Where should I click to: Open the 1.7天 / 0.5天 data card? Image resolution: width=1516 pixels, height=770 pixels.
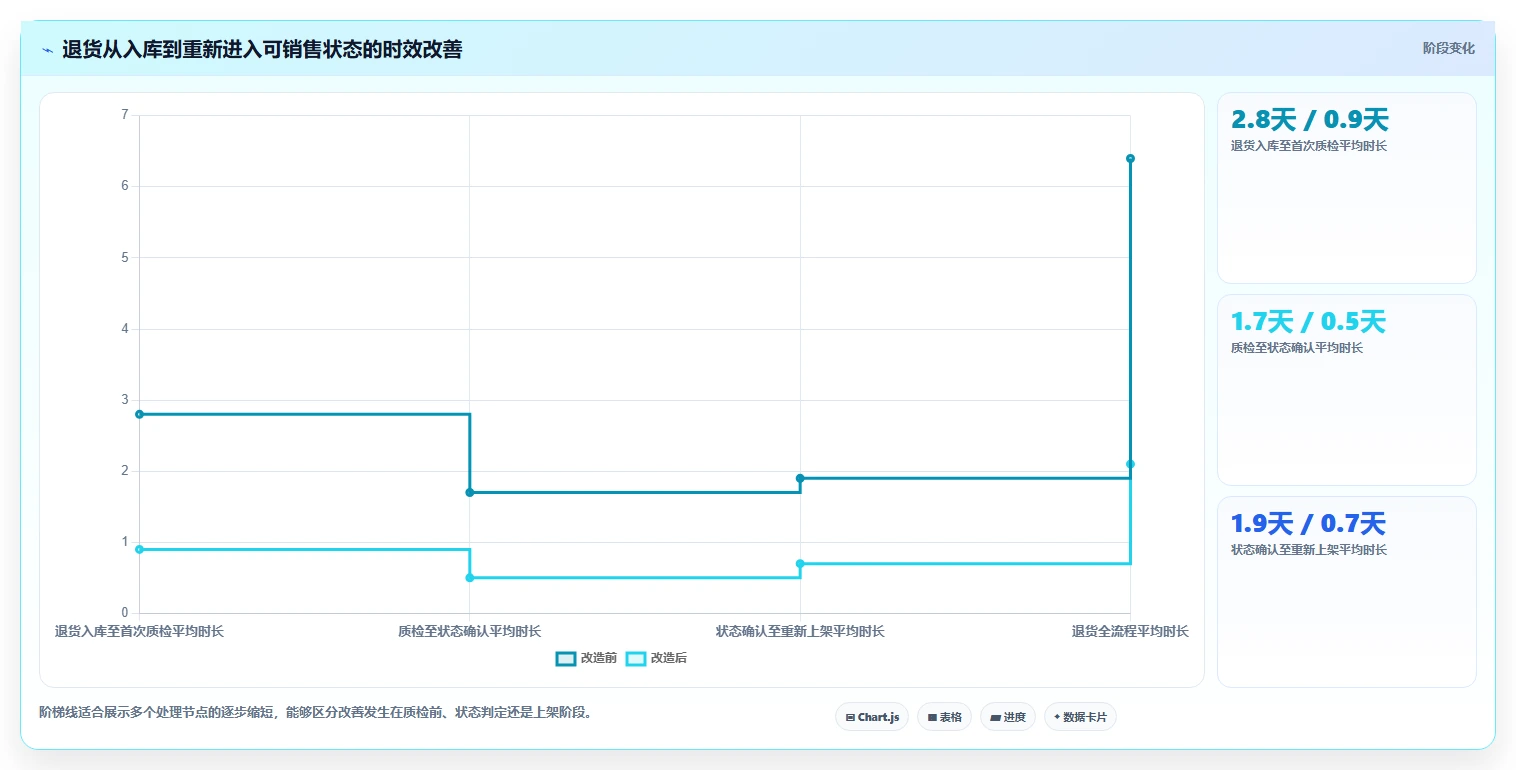pyautogui.click(x=1346, y=390)
